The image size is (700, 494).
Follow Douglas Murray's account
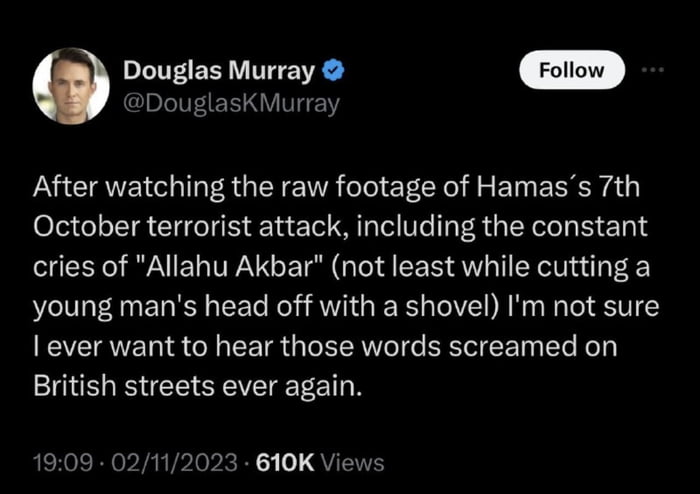[x=572, y=70]
